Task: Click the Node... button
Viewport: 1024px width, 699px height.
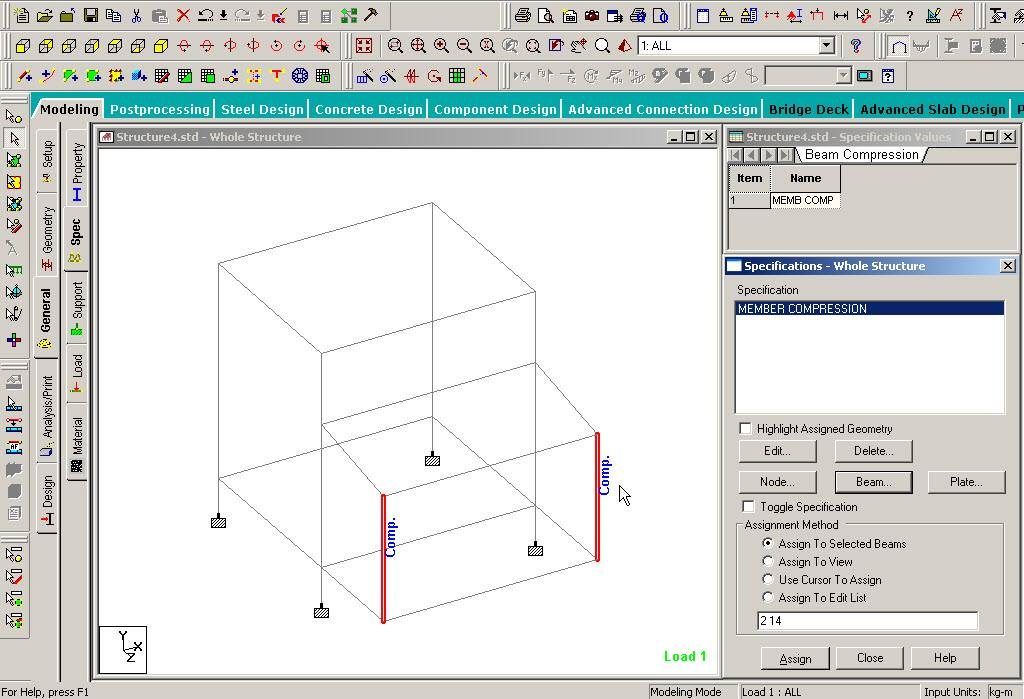Action: click(x=777, y=482)
